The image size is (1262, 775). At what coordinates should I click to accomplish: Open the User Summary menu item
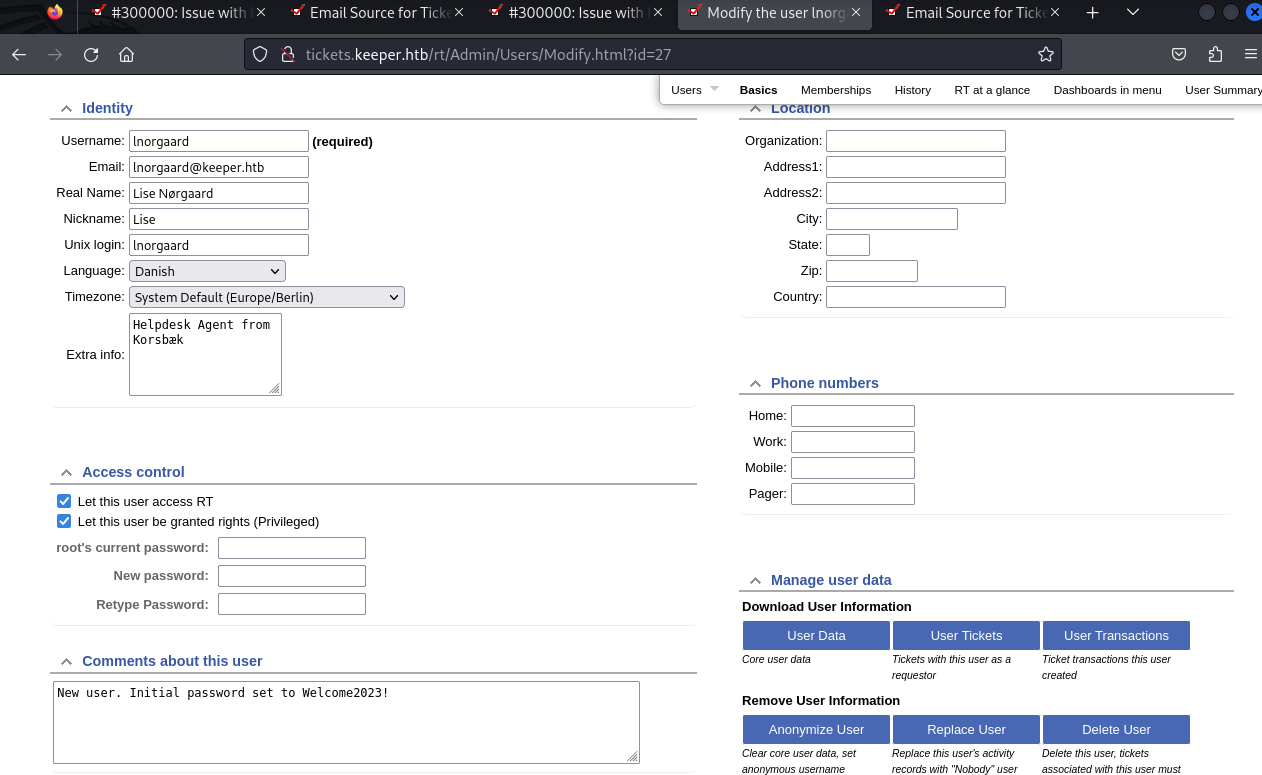coord(1222,90)
